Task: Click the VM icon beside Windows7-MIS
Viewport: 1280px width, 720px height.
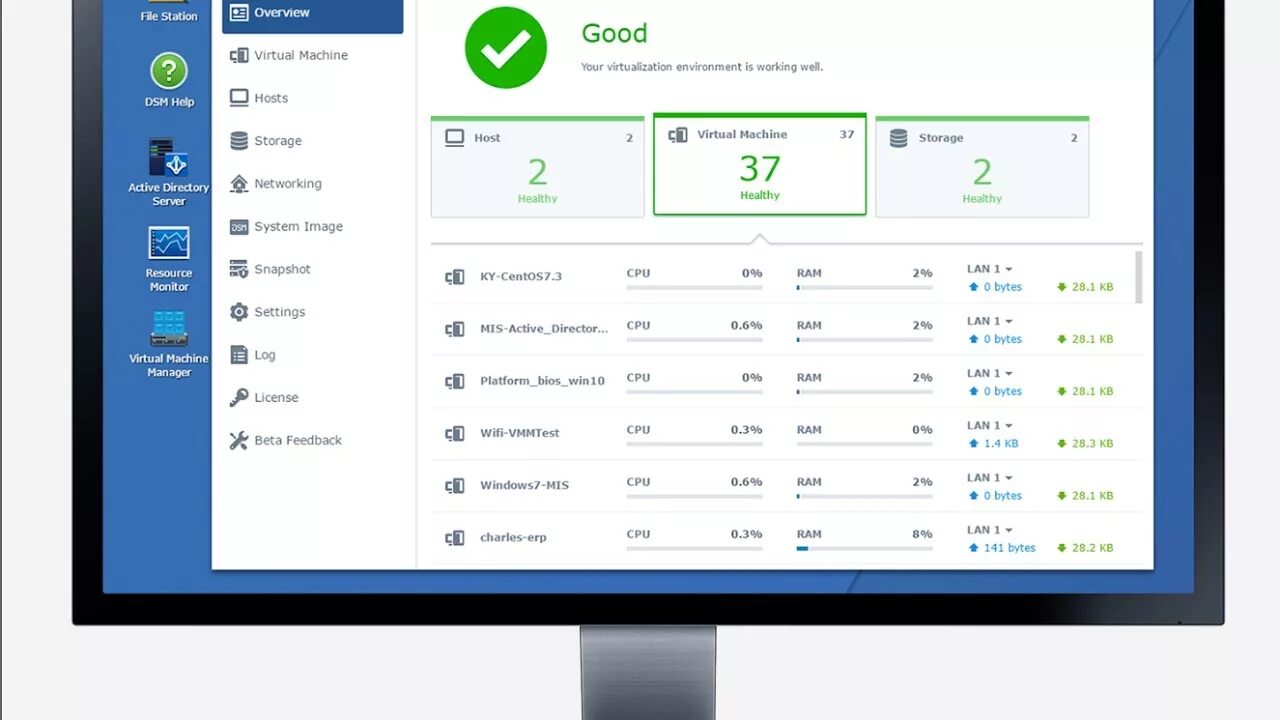Action: [x=455, y=485]
